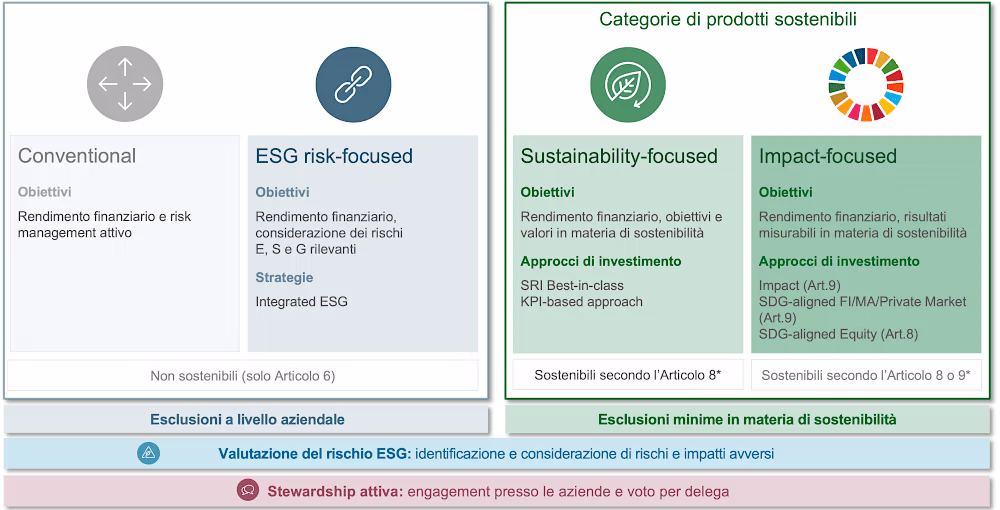Click SRI Best-in-class approach text

(x=572, y=286)
